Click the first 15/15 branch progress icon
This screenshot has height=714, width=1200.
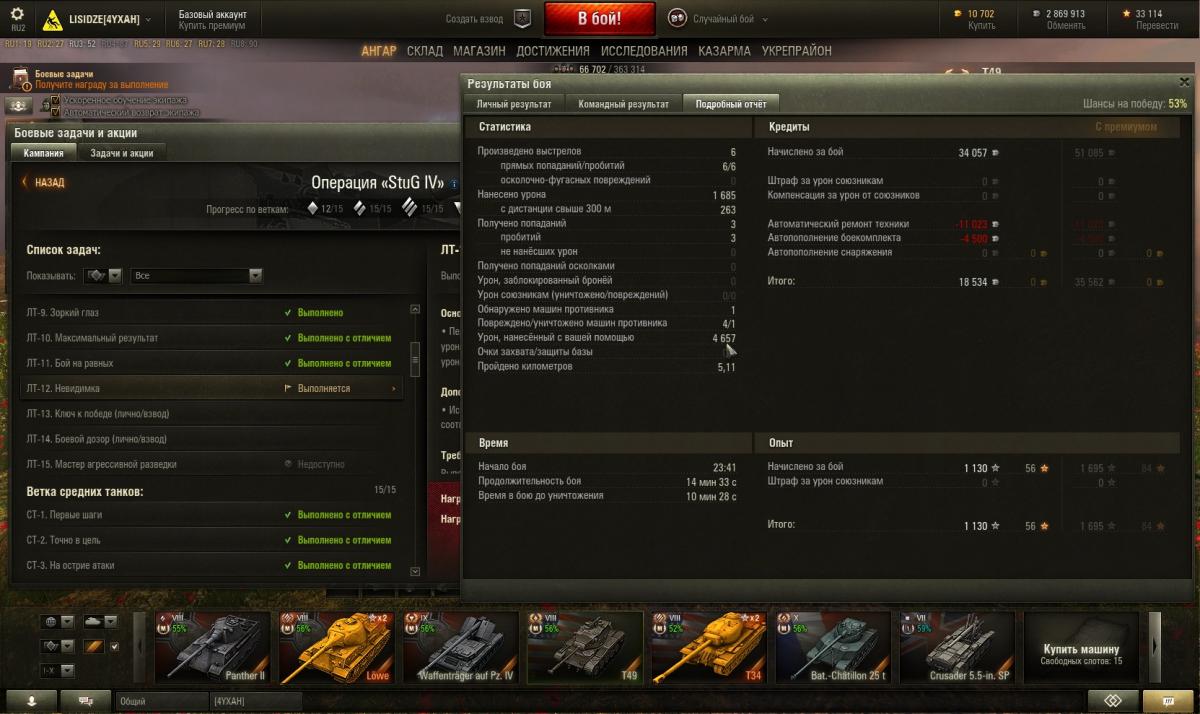pyautogui.click(x=360, y=208)
